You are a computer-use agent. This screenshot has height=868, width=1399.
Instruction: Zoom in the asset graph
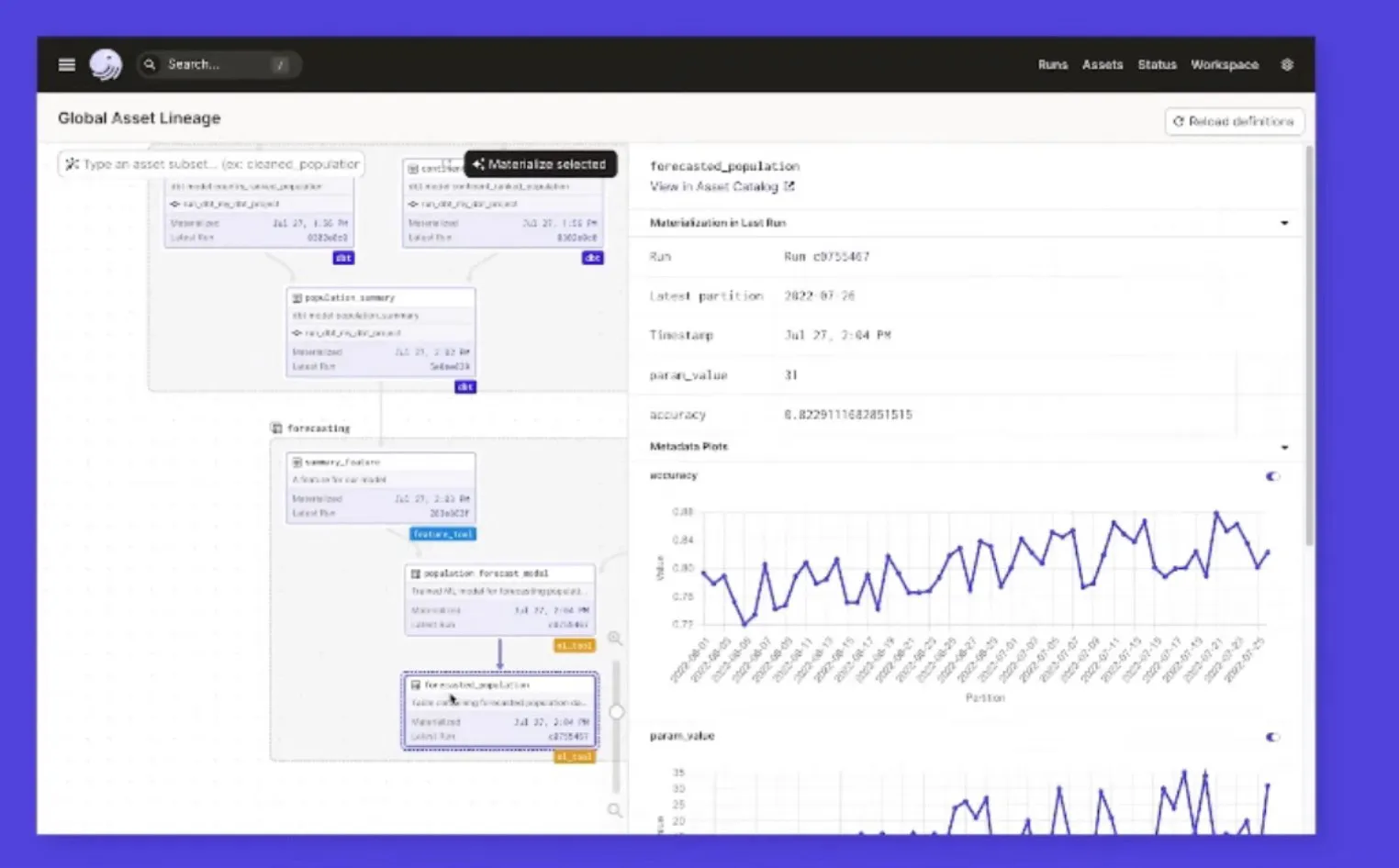coord(615,638)
